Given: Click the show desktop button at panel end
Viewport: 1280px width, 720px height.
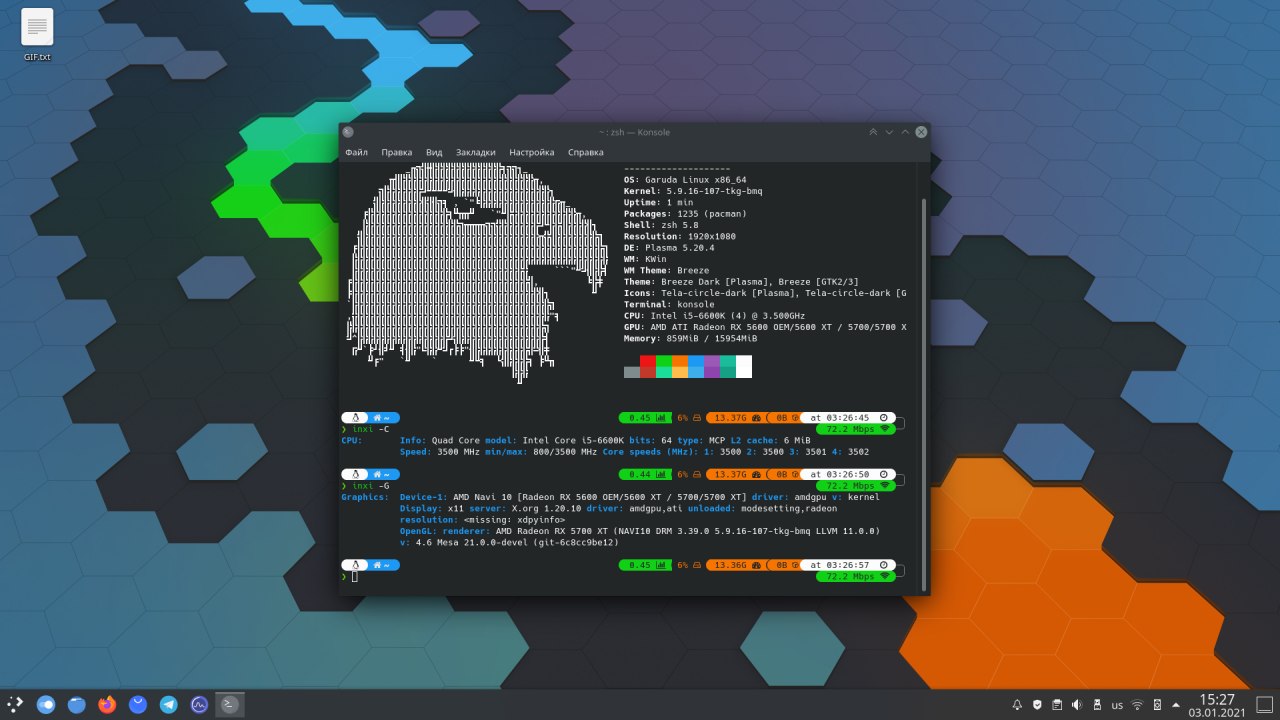Looking at the screenshot, I should (x=1264, y=705).
